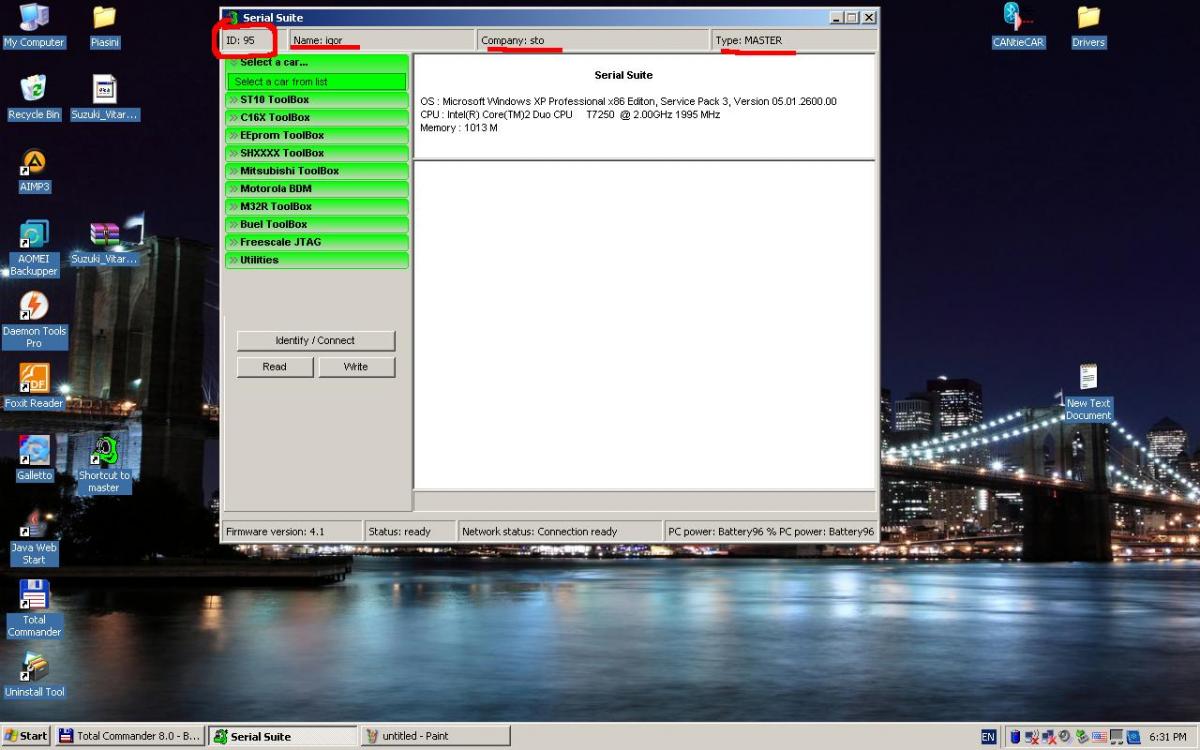Expand the EEprom ToolBox section
The image size is (1200, 750).
(x=317, y=135)
